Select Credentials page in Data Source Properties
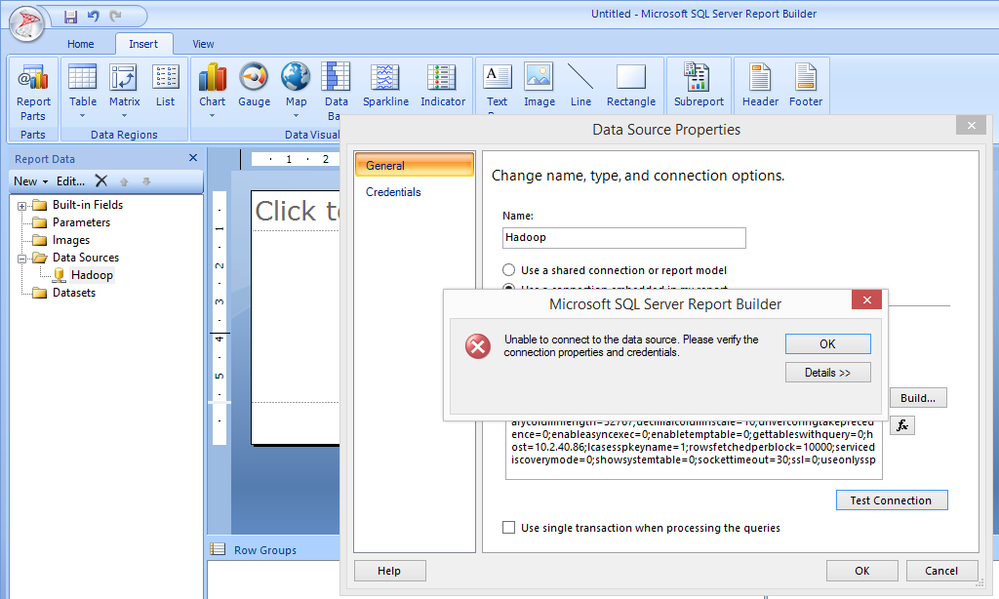Viewport: 999px width, 599px height. pos(393,192)
